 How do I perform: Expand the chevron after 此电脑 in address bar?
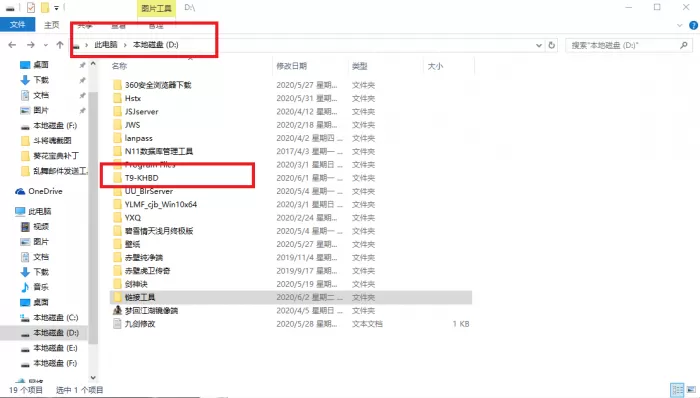125,45
